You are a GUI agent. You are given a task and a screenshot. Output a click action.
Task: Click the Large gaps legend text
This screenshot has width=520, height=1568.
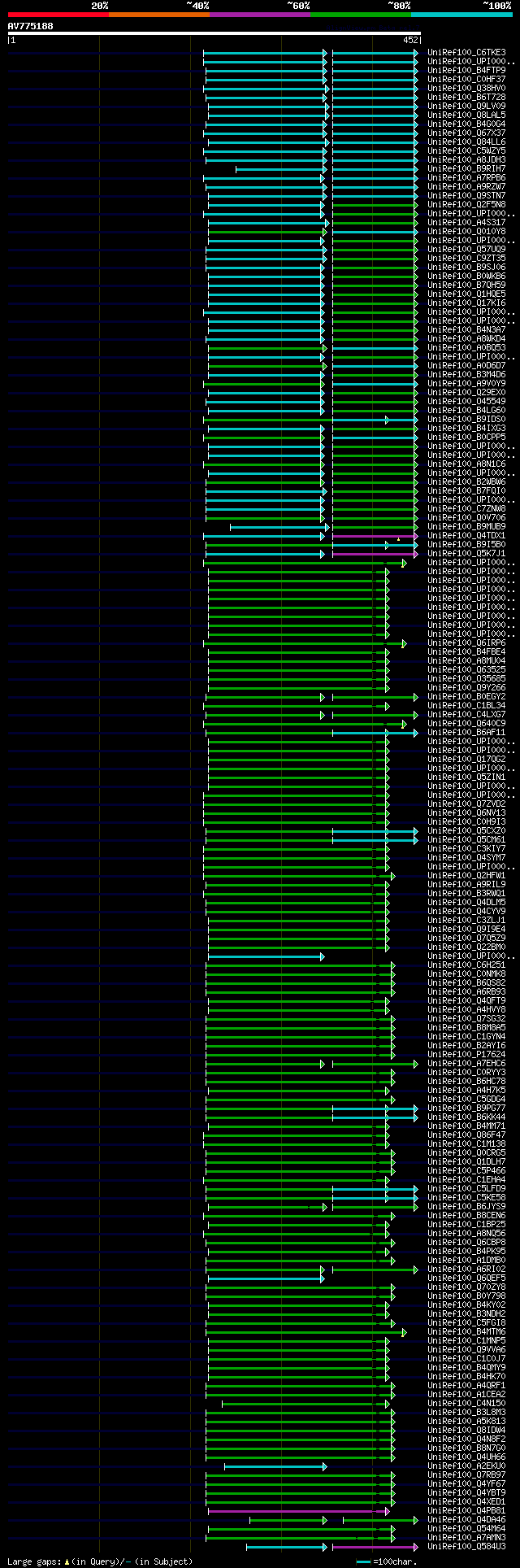(x=100, y=1561)
